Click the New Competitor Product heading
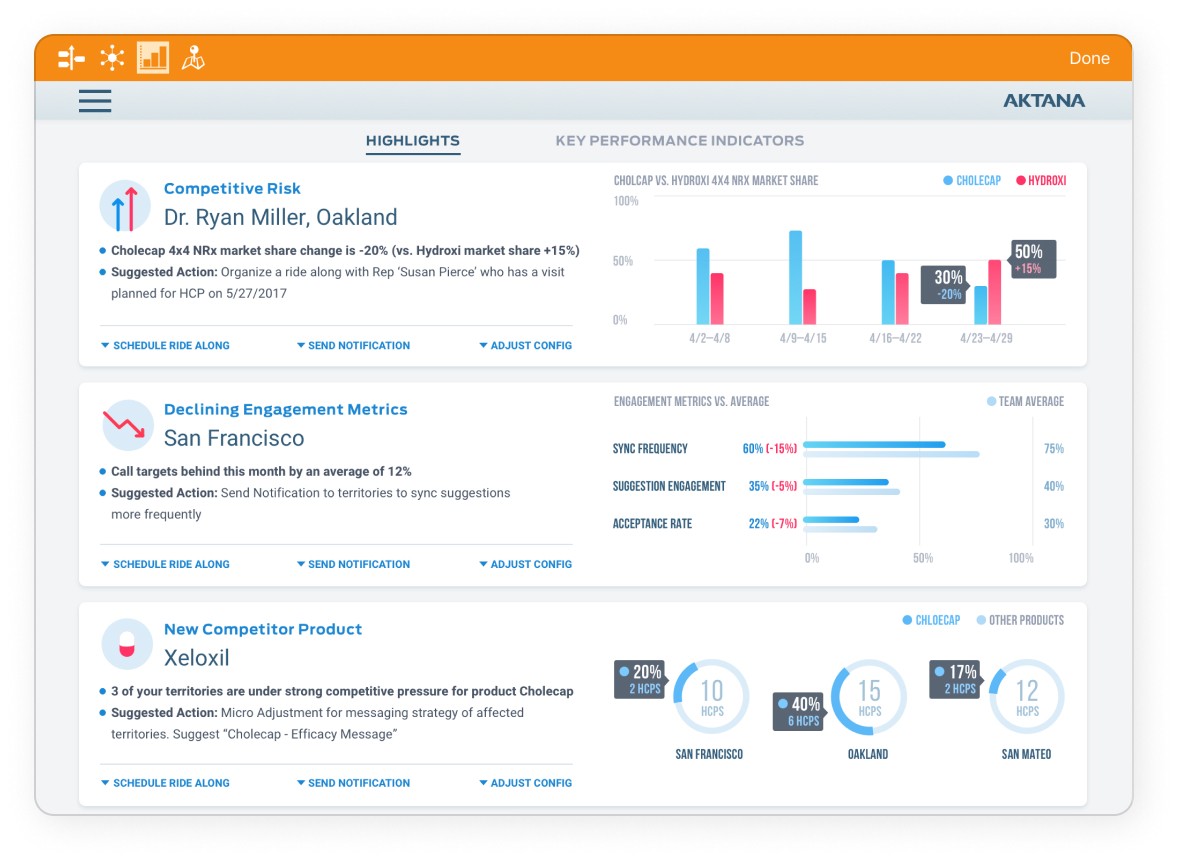Screen dimensions: 1180x862 (x=263, y=629)
